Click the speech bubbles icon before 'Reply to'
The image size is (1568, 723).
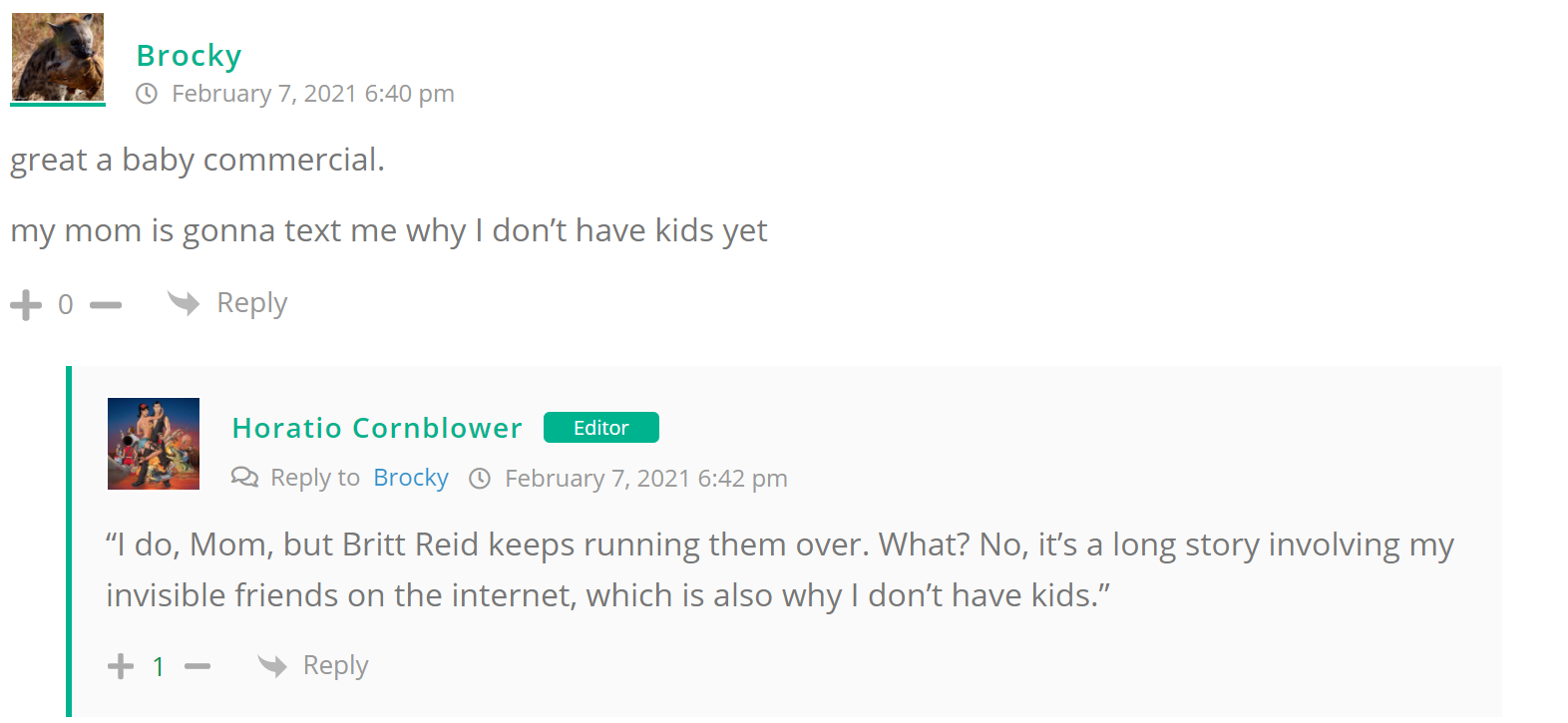(244, 478)
